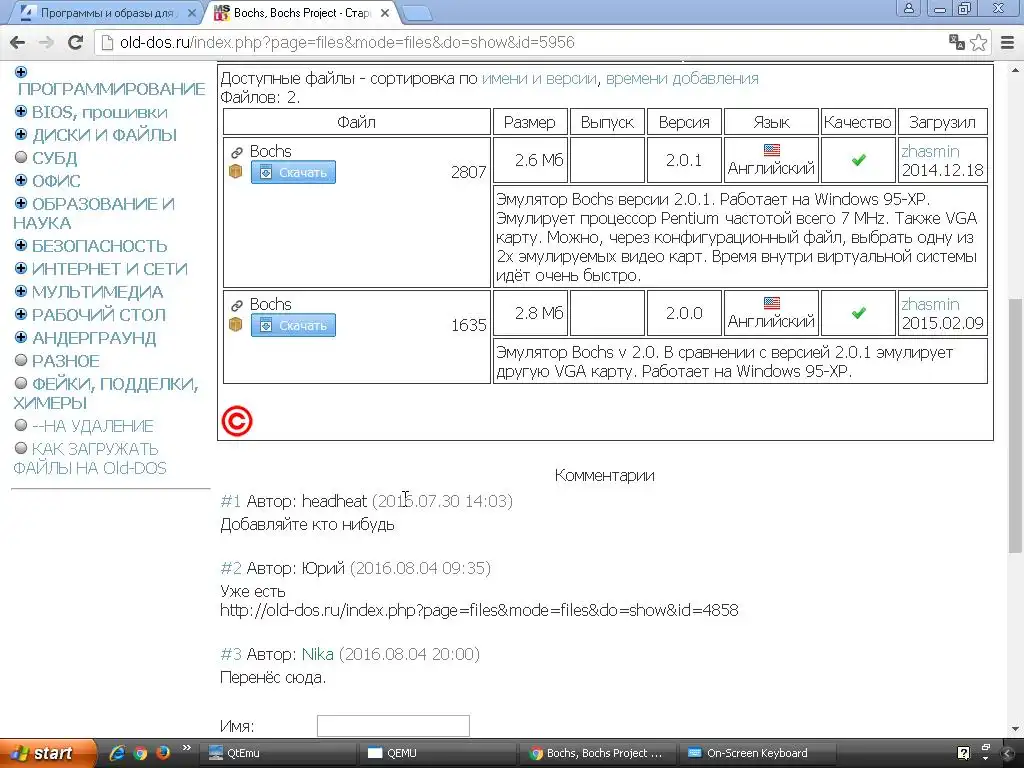The image size is (1024, 768).
Task: Download Bochs version 2.0.1 via Скачать
Action: click(293, 172)
